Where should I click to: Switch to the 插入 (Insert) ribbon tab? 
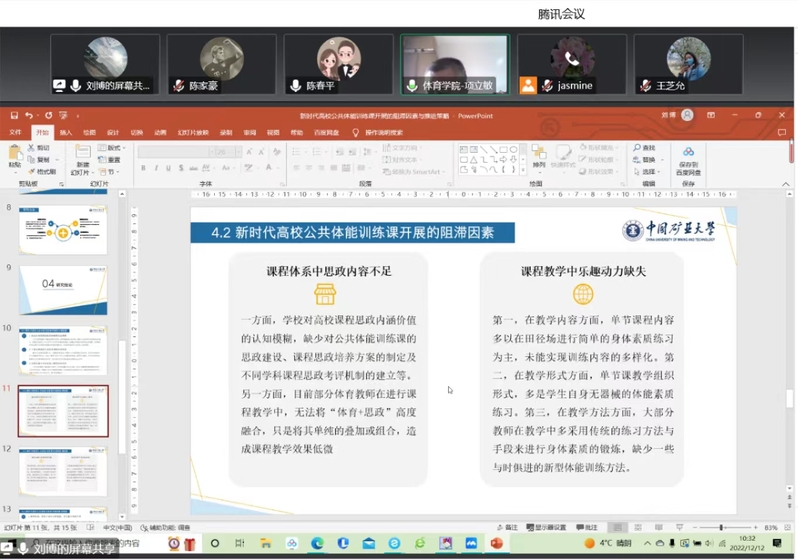(66, 132)
